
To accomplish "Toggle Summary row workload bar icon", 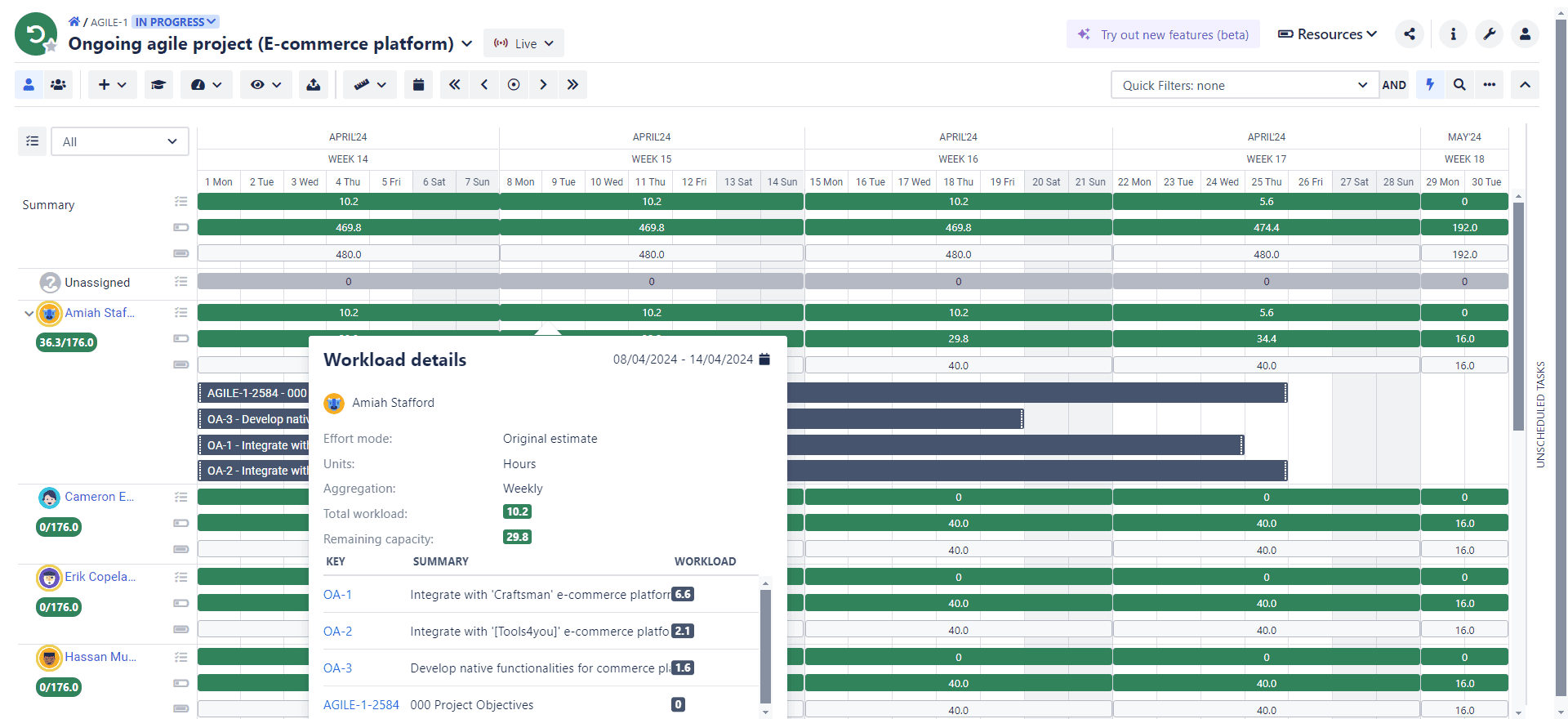I will pyautogui.click(x=180, y=227).
